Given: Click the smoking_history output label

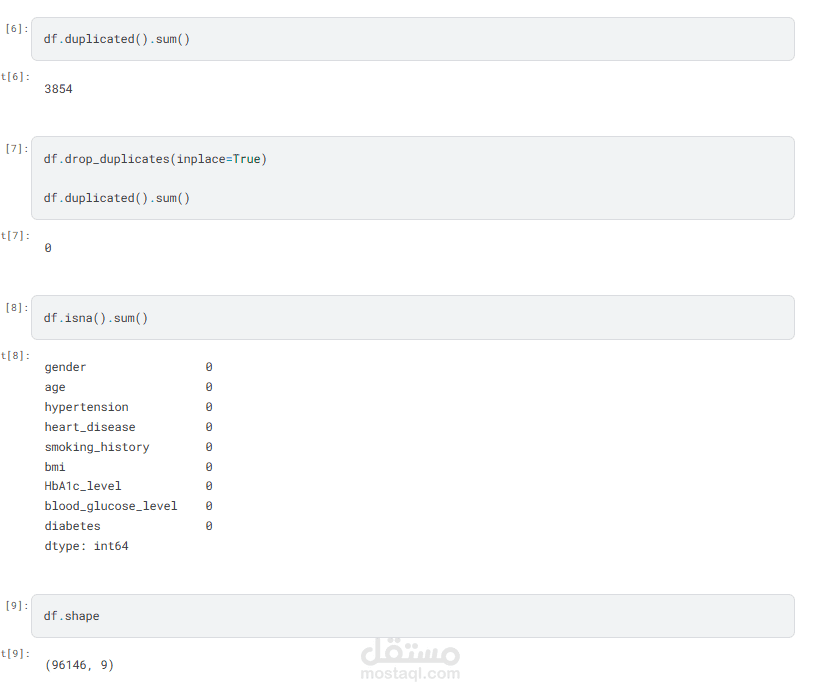Looking at the screenshot, I should pos(97,447).
